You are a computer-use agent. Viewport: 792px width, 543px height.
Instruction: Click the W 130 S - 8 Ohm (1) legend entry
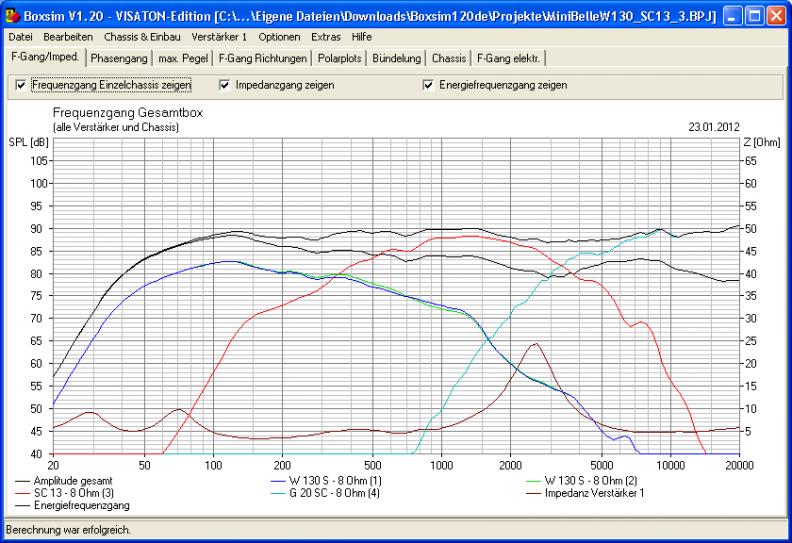pyautogui.click(x=326, y=481)
